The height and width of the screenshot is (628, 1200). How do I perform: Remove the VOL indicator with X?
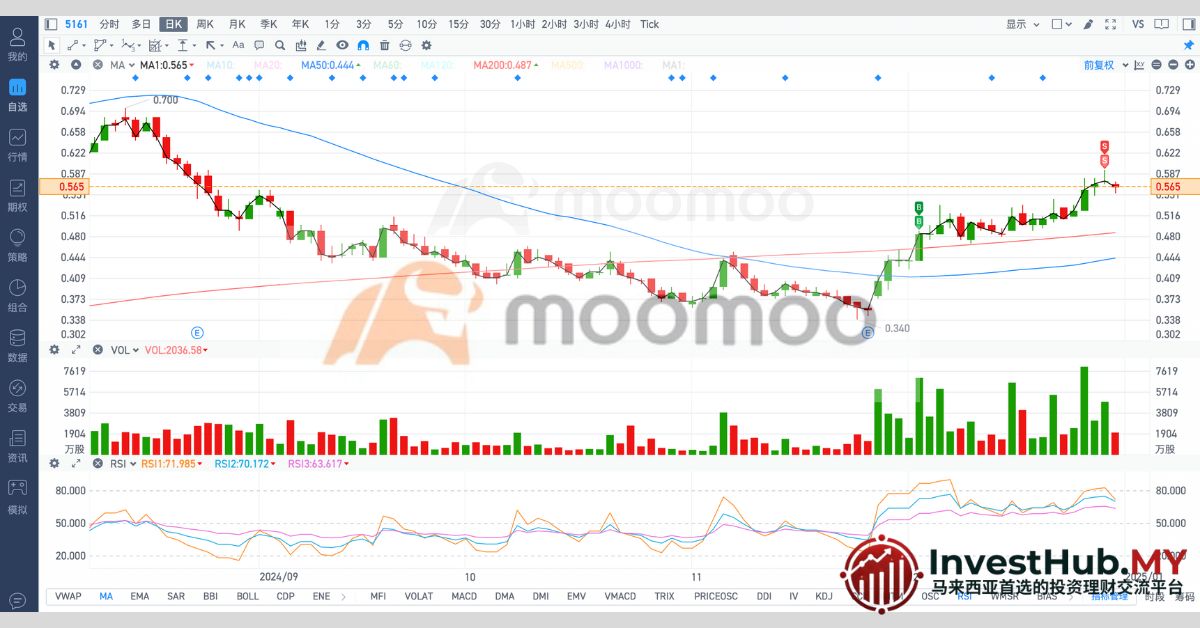(x=97, y=350)
